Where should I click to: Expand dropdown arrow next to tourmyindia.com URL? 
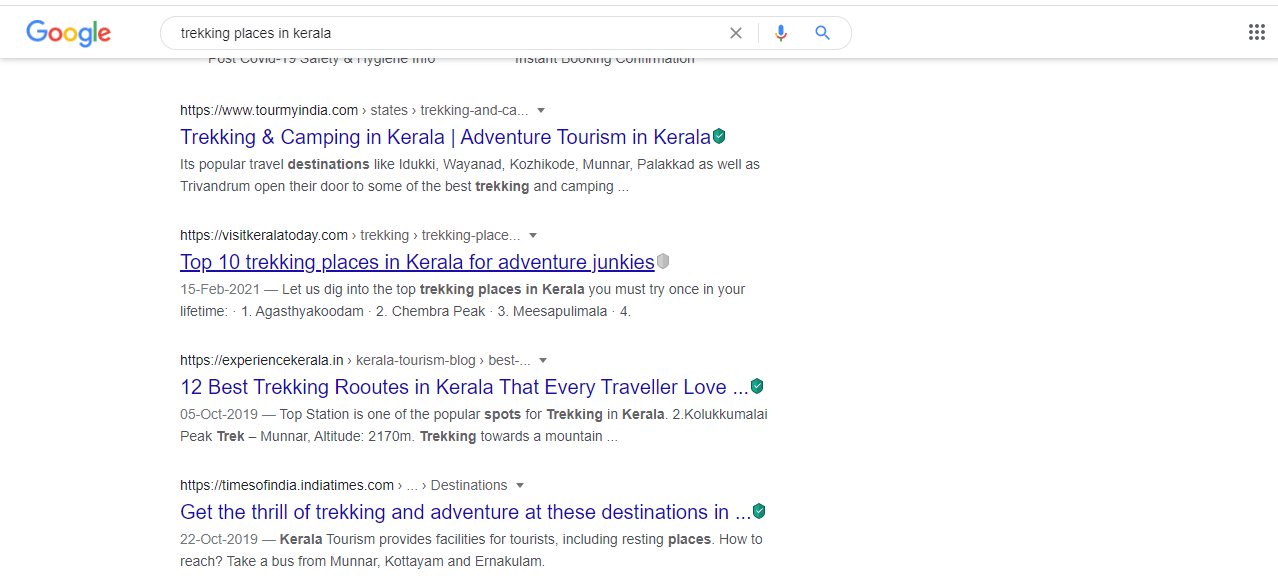[x=541, y=110]
